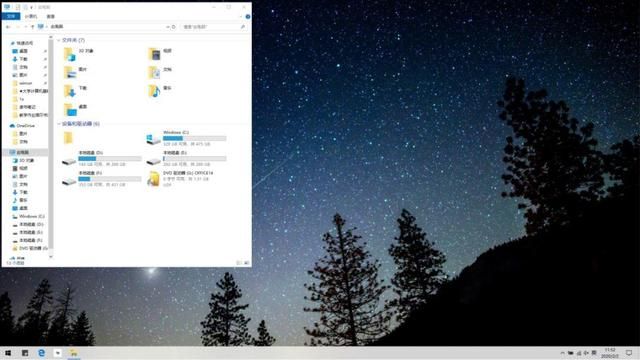Screen dimensions: 640x360
Task: Open the File tab
Action: pyautogui.click(x=11, y=16)
